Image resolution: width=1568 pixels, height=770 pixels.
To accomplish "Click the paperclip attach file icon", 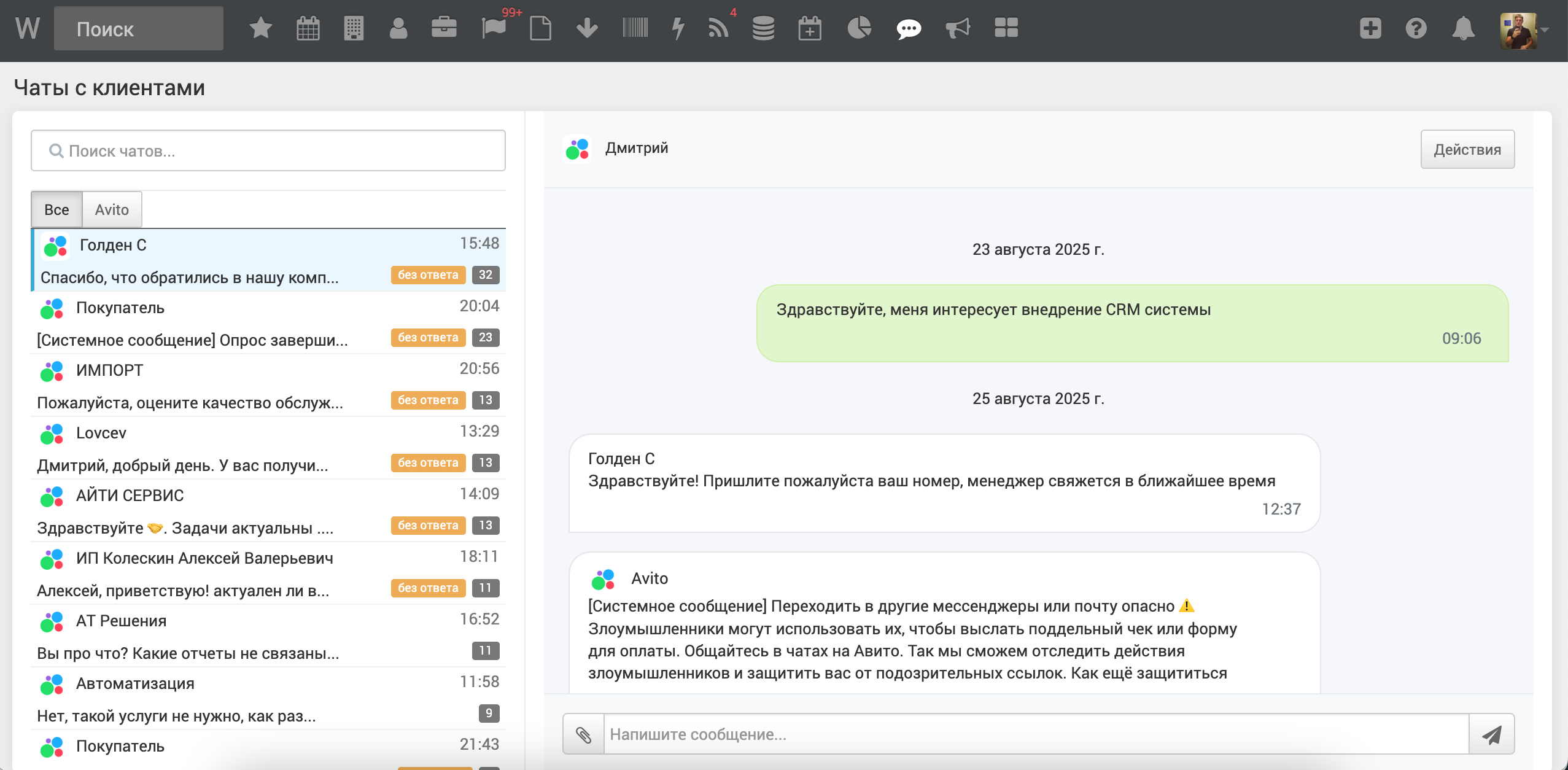I will point(583,734).
